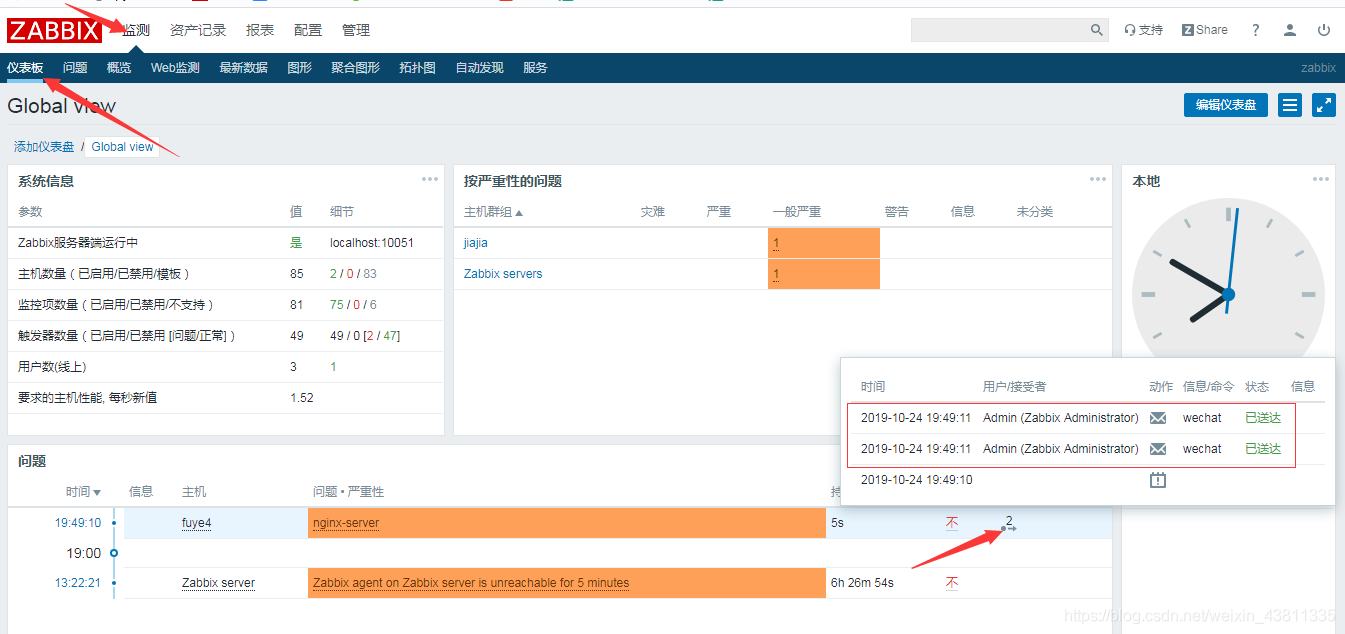Select the 仪表板 submenu tab
This screenshot has height=634, width=1345.
(x=25, y=68)
